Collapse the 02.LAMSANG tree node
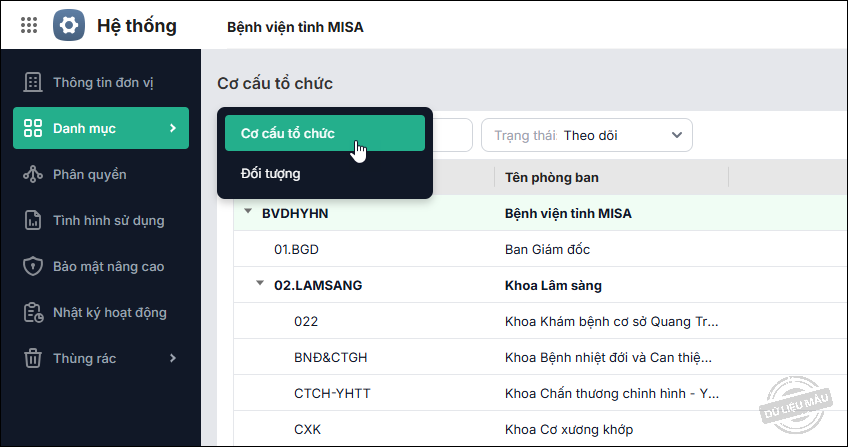The height and width of the screenshot is (447, 848). [x=260, y=284]
